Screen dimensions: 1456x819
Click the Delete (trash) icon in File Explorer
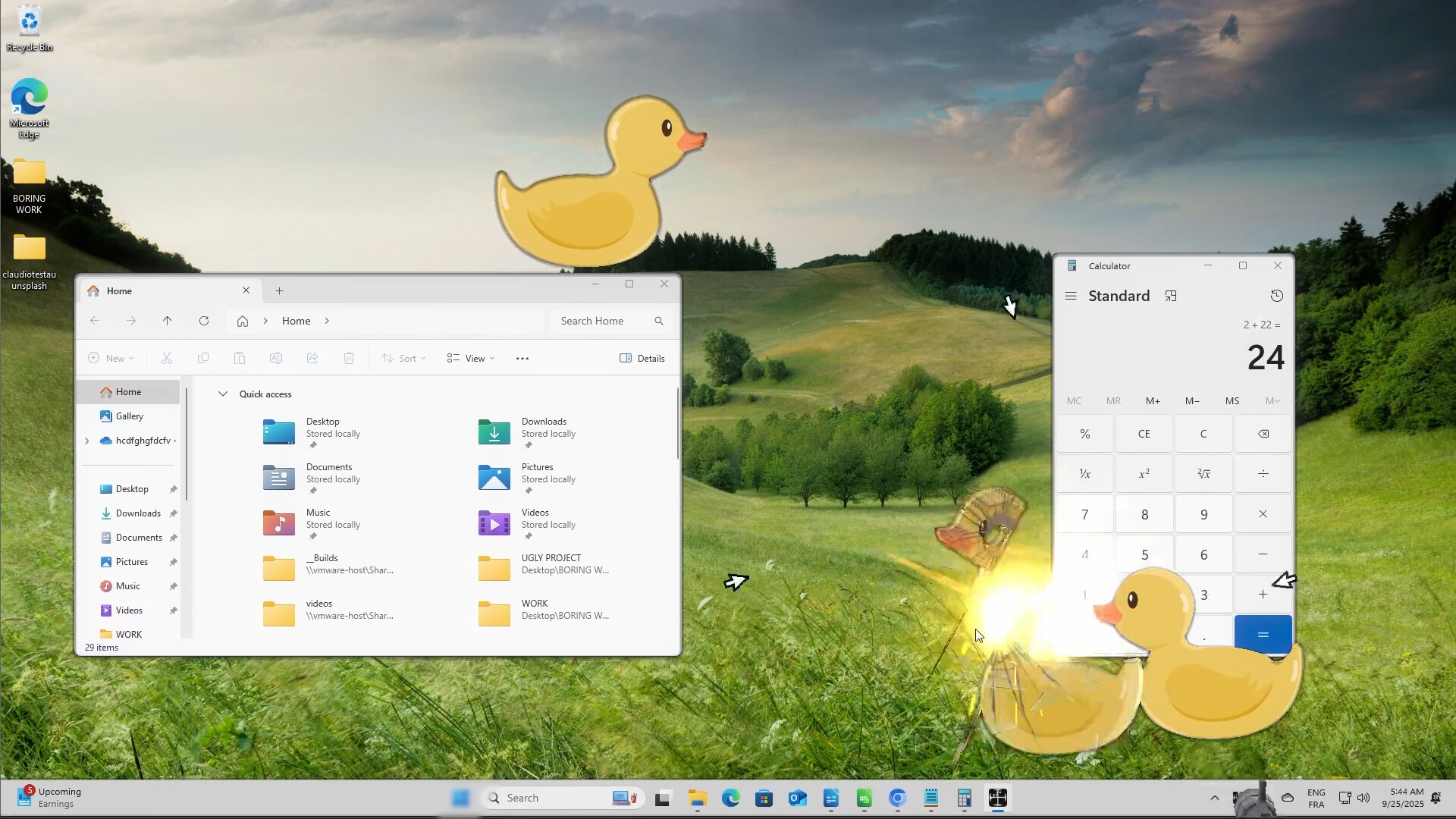[348, 358]
